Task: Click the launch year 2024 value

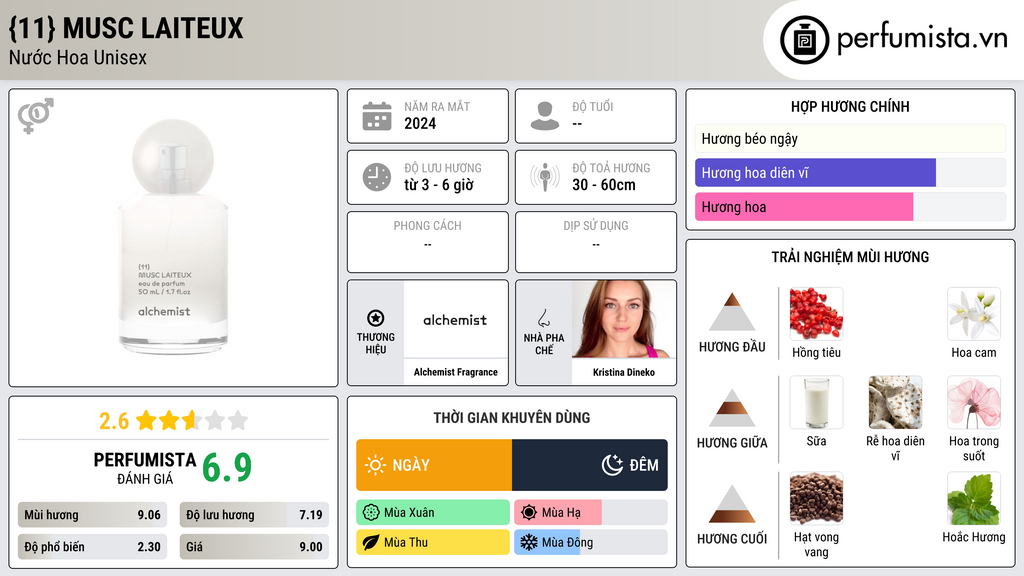Action: pos(420,123)
